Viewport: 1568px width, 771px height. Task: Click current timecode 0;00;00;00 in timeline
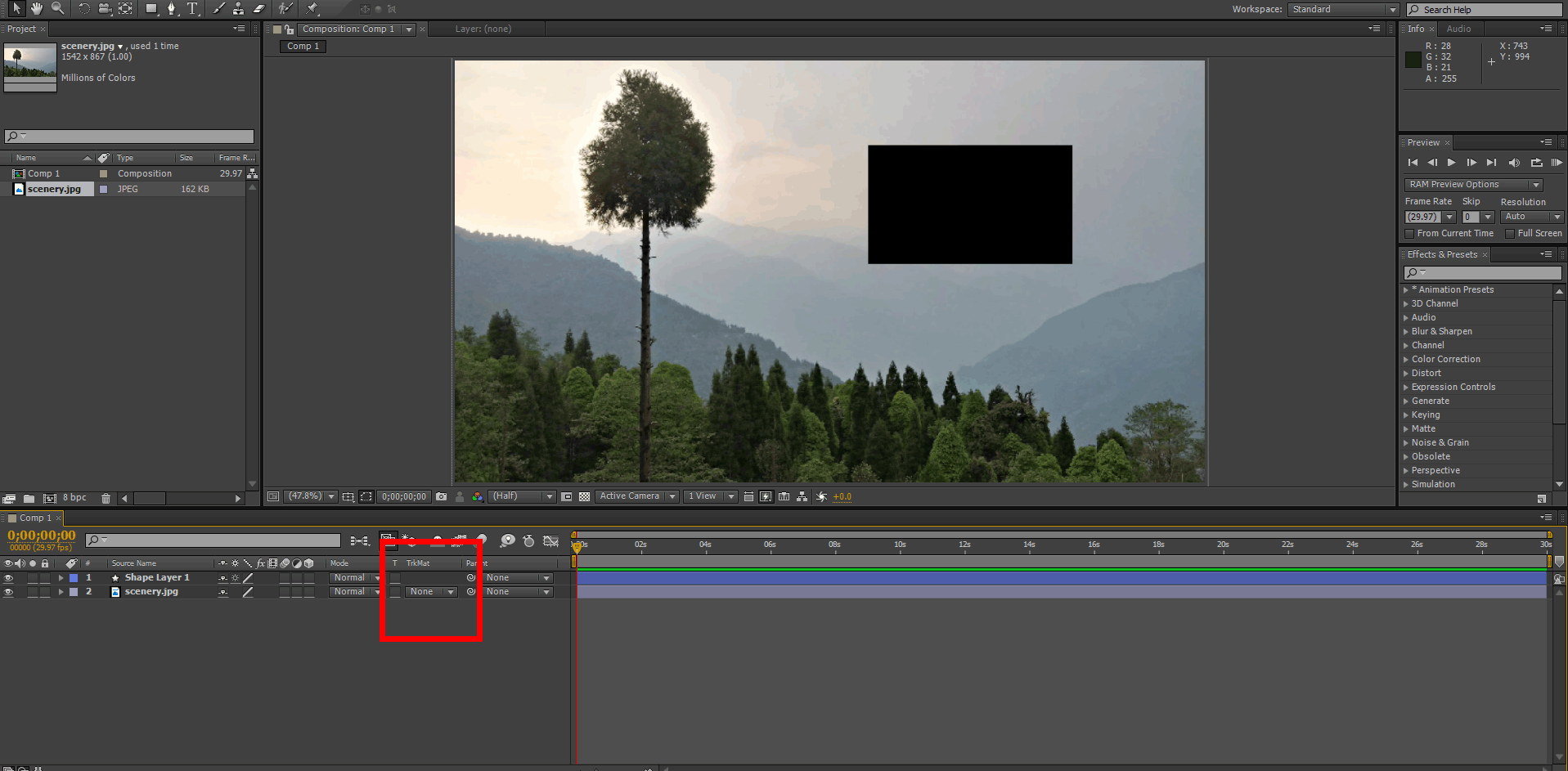[42, 536]
